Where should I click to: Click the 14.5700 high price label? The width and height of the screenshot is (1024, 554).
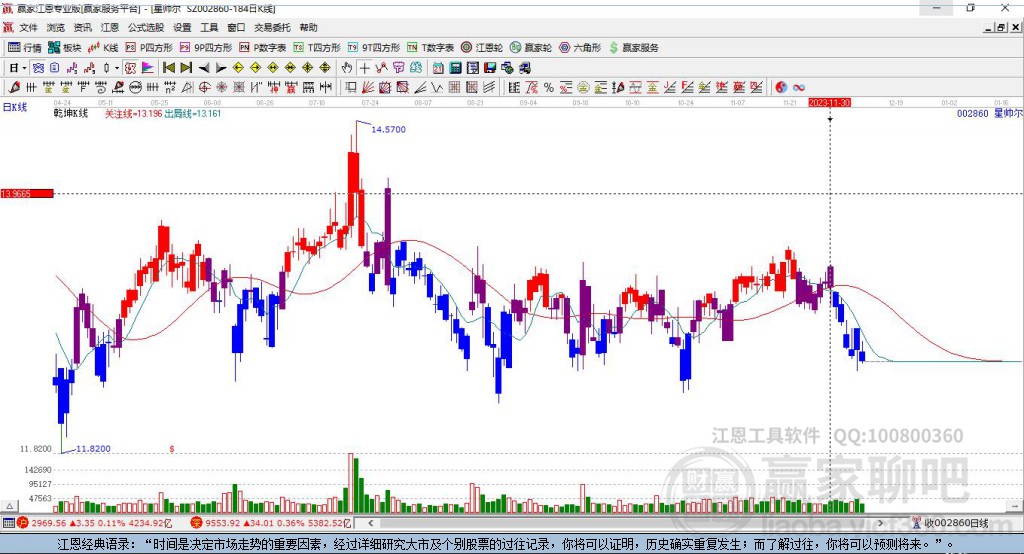click(x=389, y=129)
